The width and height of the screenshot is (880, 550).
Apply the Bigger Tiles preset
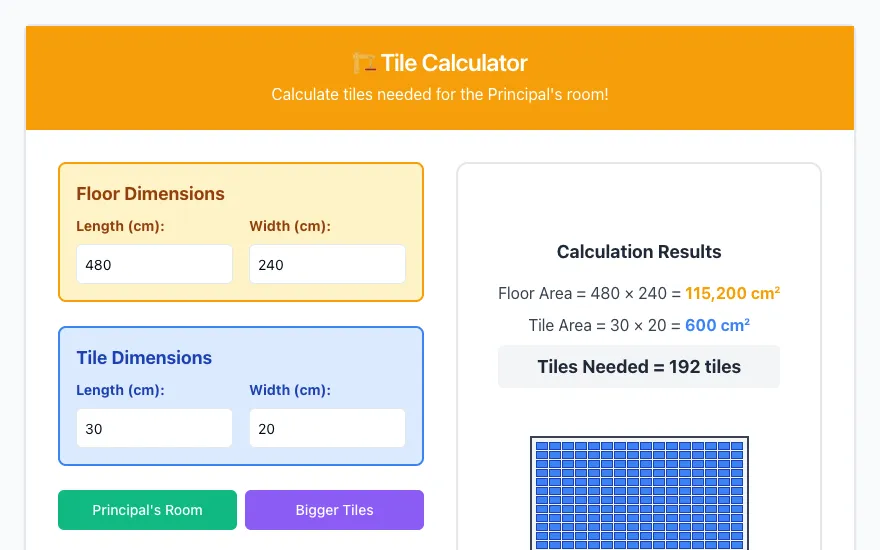click(334, 510)
